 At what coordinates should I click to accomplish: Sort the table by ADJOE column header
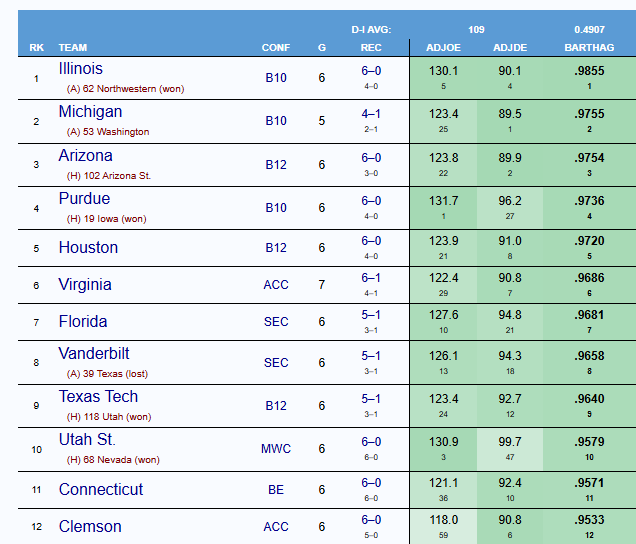[x=443, y=47]
